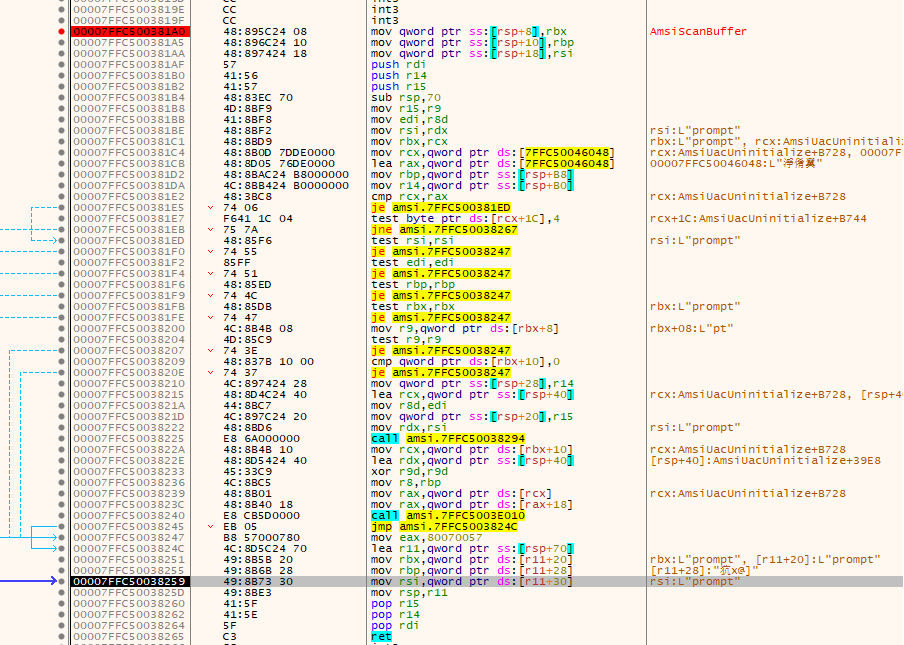Select the AmsiScanBuffer comment label
This screenshot has height=645, width=904.
click(x=698, y=32)
